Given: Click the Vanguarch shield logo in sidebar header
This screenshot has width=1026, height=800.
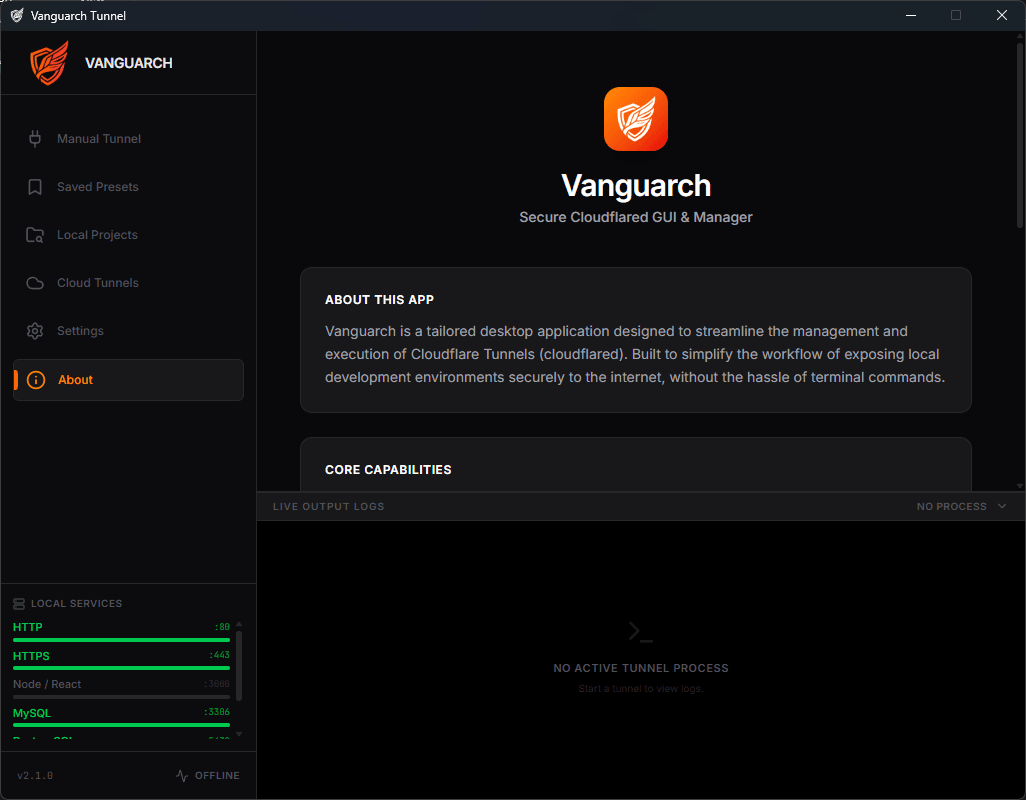Looking at the screenshot, I should pos(49,63).
